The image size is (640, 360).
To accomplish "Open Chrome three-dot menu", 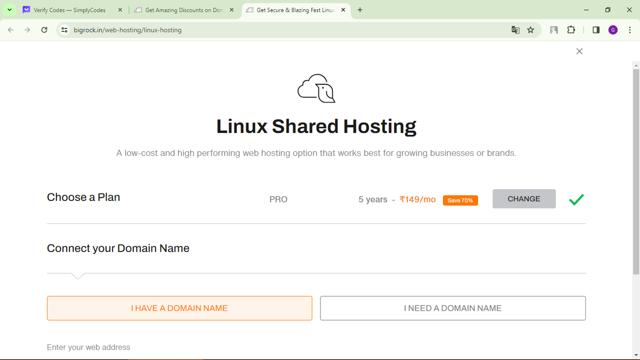I will click(630, 30).
